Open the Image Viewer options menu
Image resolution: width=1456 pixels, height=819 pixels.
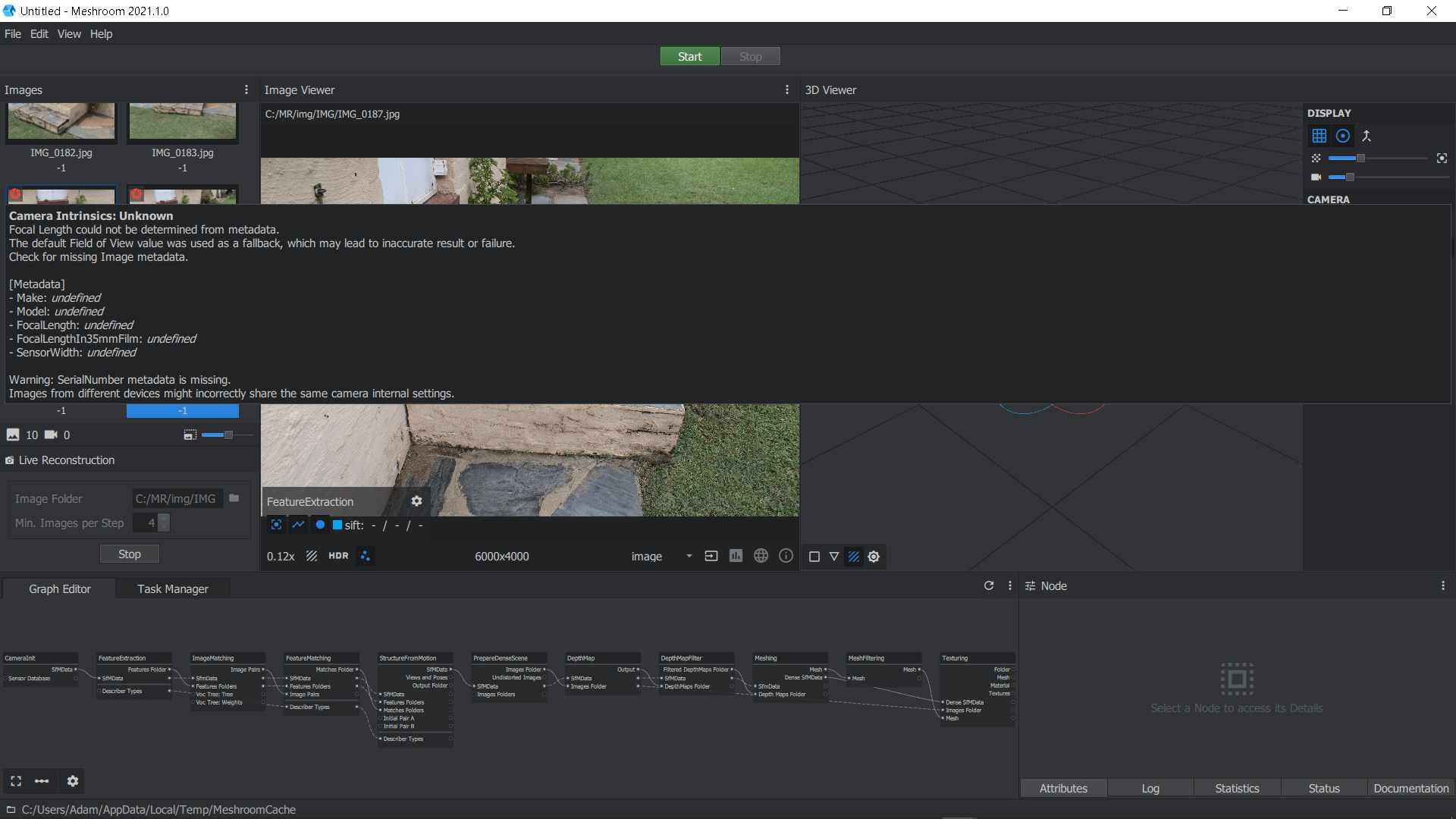coord(786,89)
